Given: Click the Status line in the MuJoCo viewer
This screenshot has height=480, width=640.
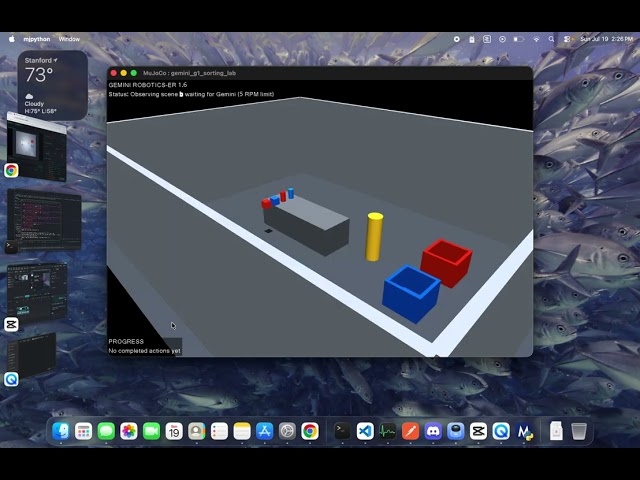Looking at the screenshot, I should tap(191, 94).
